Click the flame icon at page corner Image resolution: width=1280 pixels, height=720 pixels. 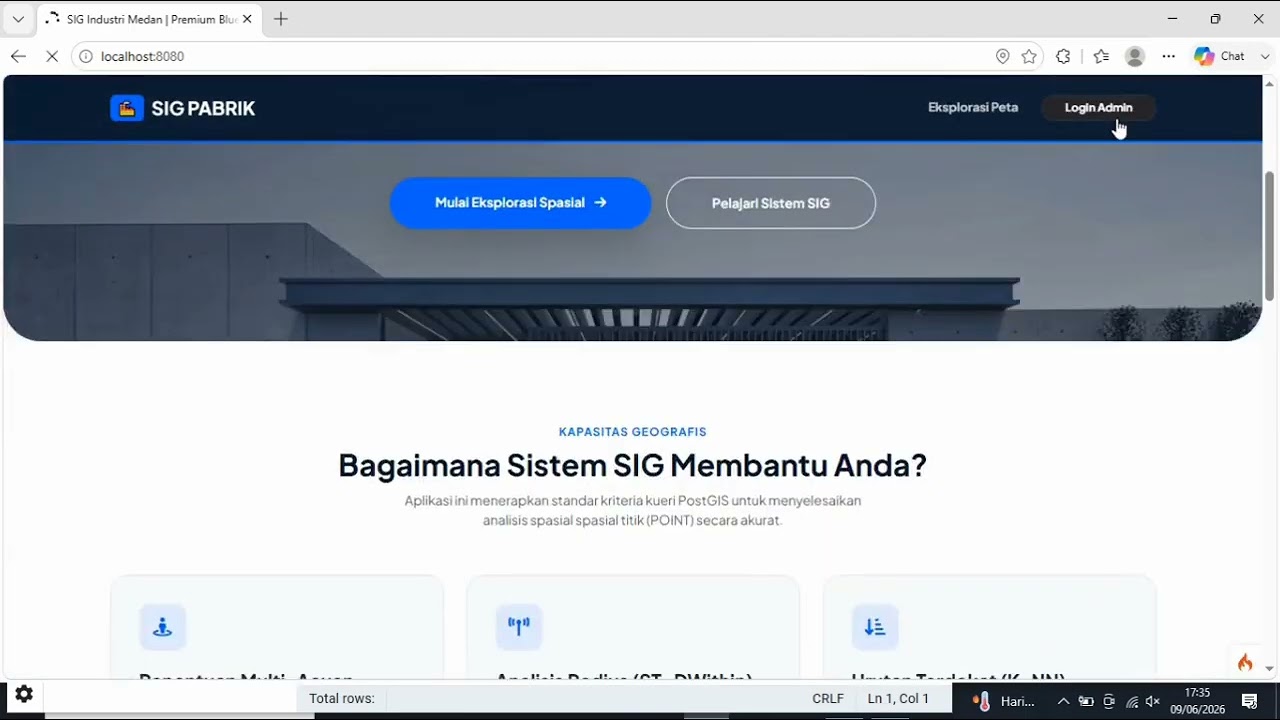(1245, 662)
